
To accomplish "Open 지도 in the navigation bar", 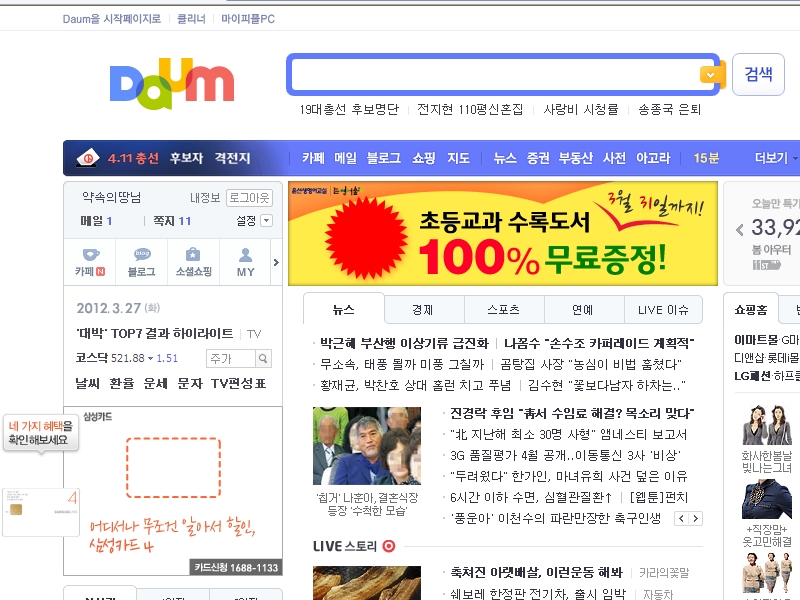I will [x=458, y=158].
